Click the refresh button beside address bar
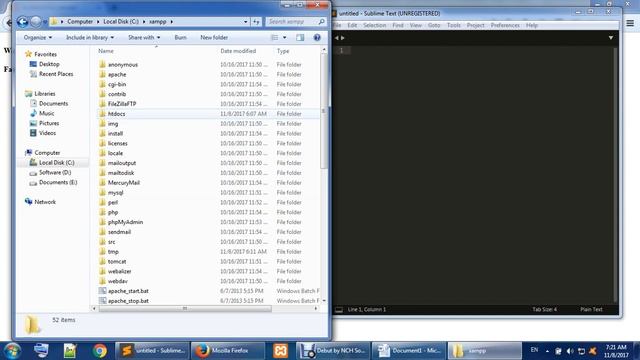The image size is (640, 360). pyautogui.click(x=256, y=22)
